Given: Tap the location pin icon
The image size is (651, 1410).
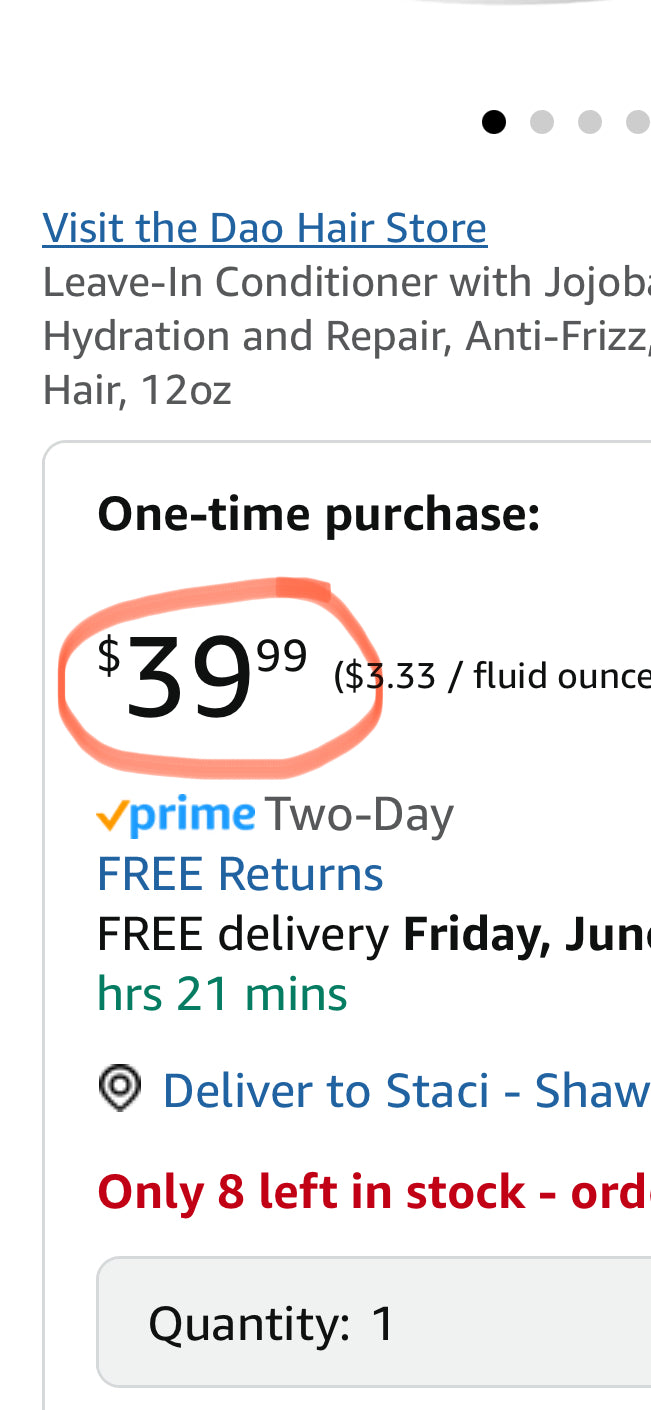Looking at the screenshot, I should pos(119,1088).
